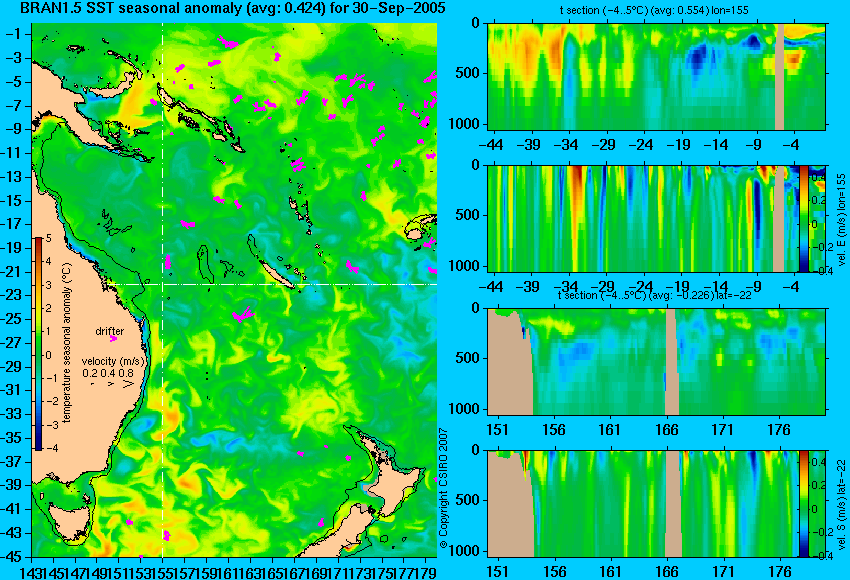
Task: Open the lat=-22 temperature section plot
Action: point(656,362)
